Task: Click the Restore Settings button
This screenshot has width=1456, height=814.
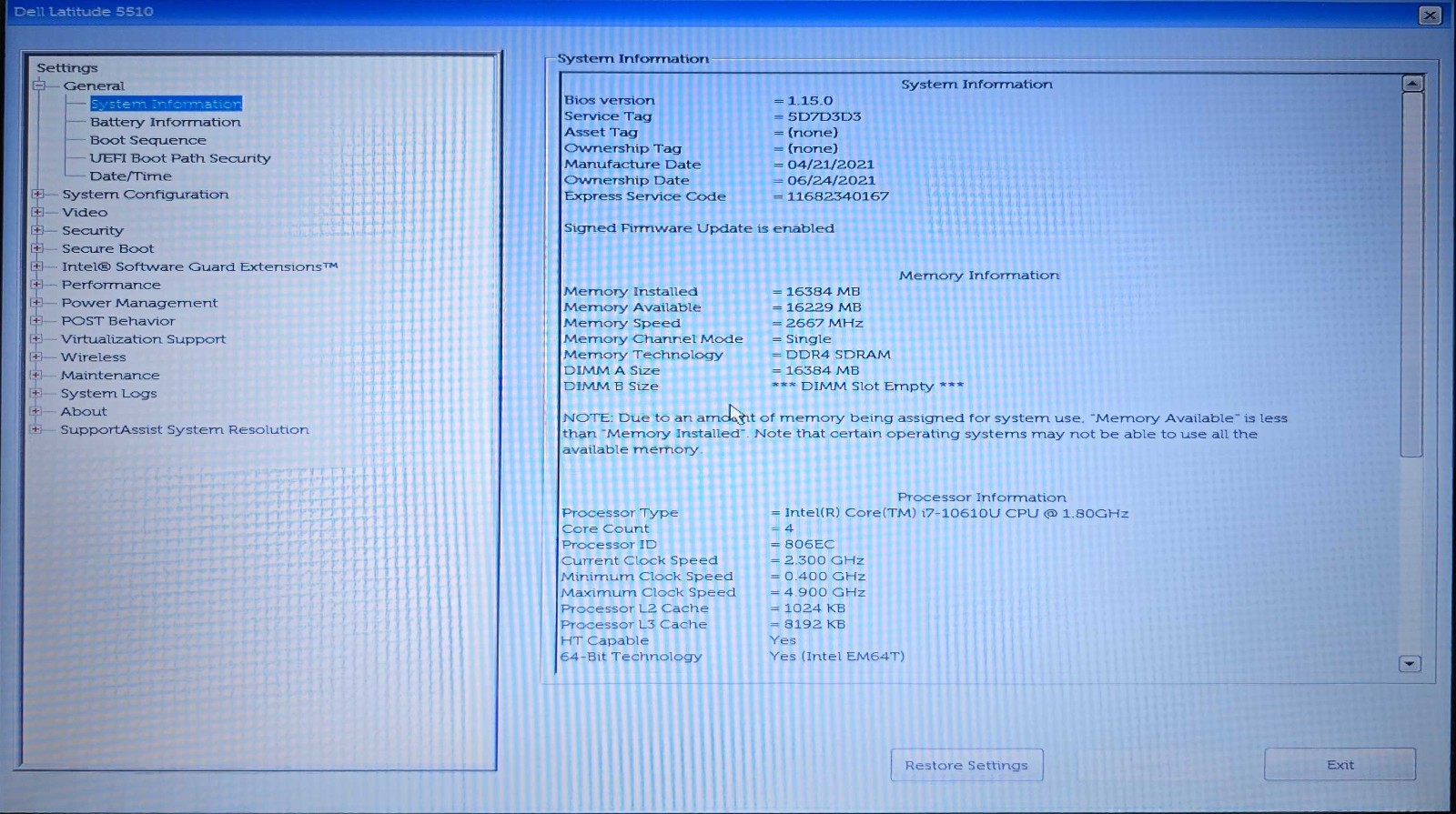Action: [966, 765]
